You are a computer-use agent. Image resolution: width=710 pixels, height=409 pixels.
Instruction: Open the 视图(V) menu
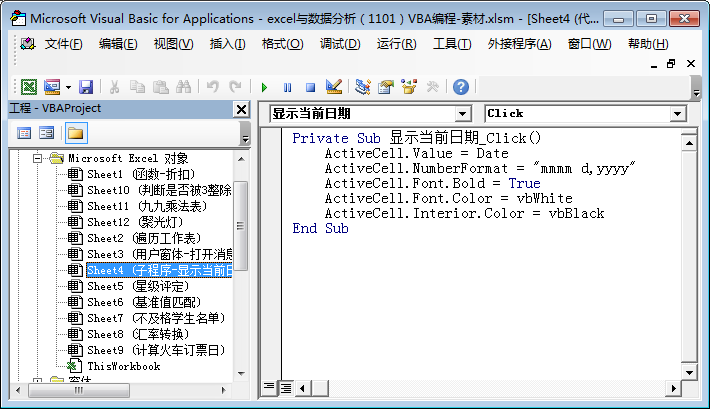pyautogui.click(x=173, y=44)
